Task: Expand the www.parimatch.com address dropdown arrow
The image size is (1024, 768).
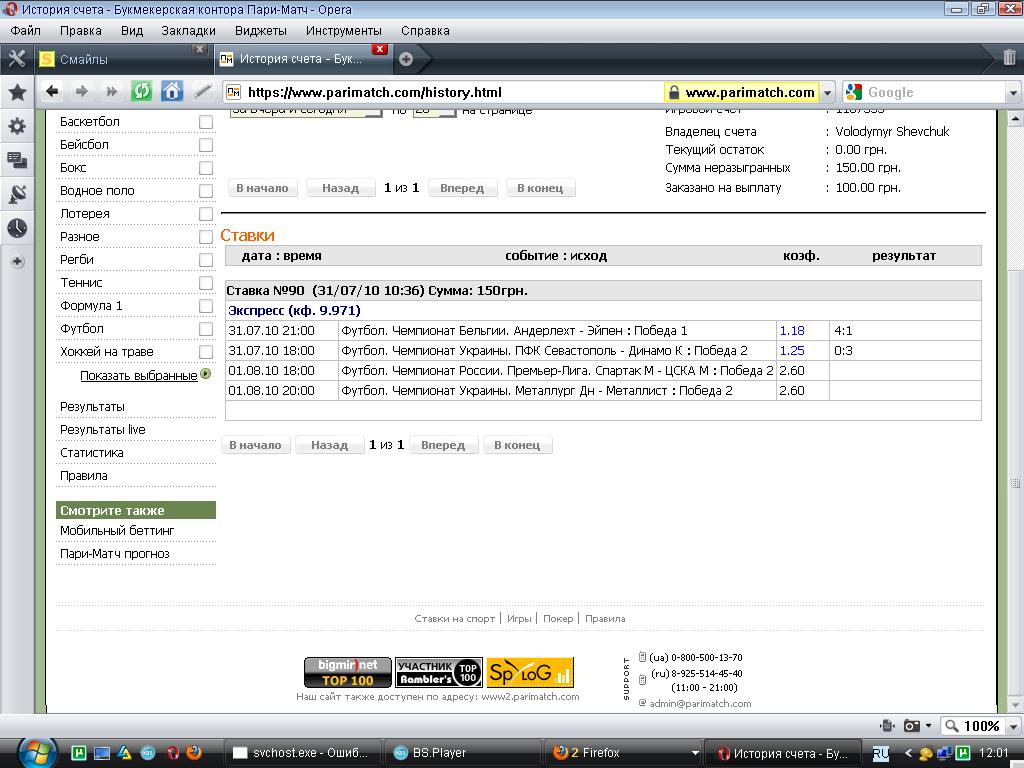Action: 828,93
